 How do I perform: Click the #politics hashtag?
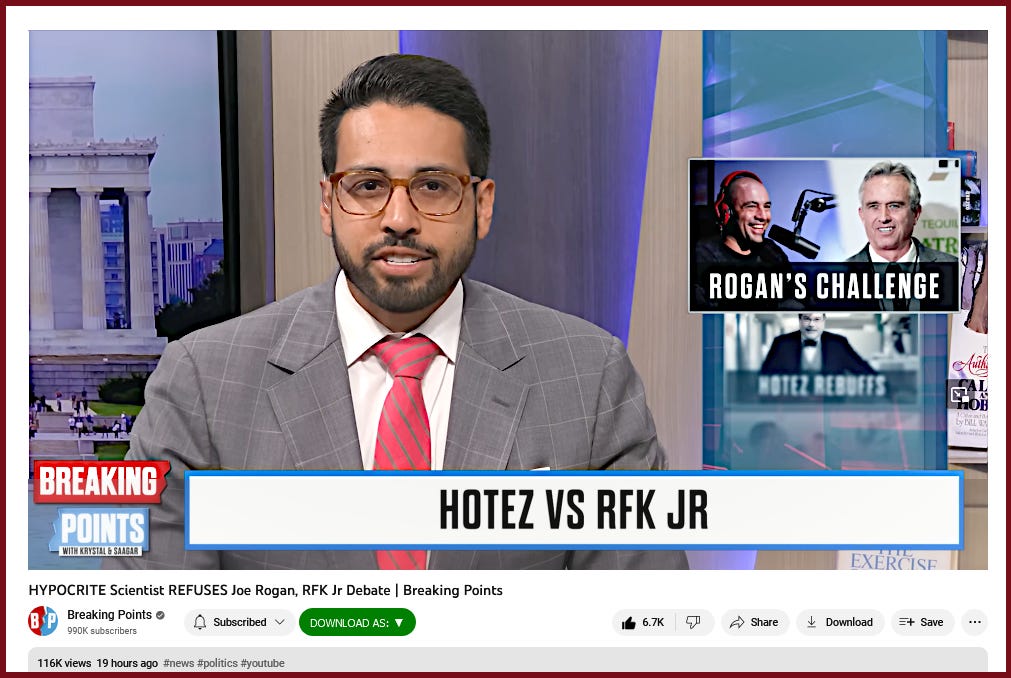pos(217,663)
